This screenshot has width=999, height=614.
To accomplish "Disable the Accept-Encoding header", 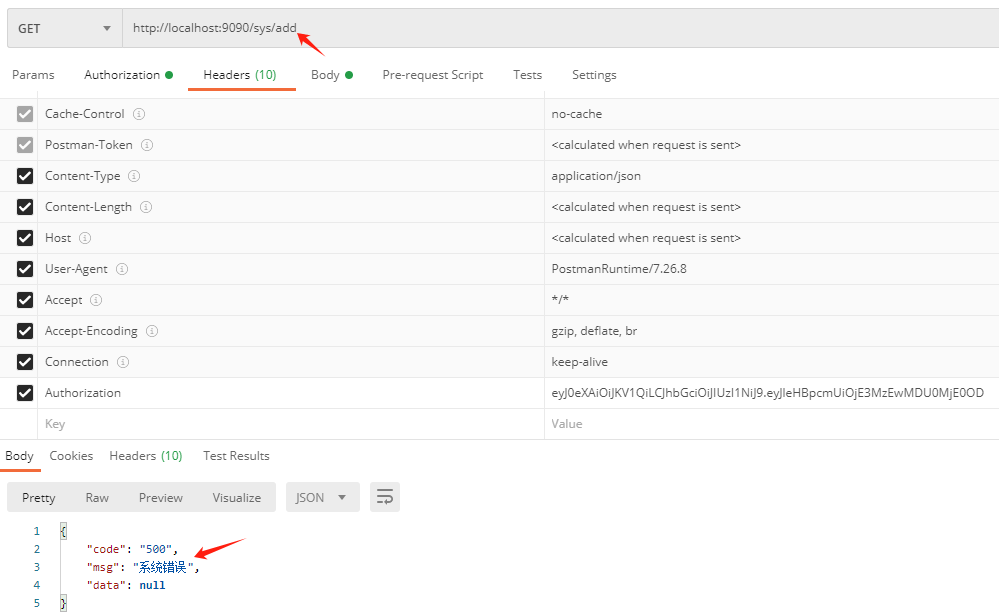I will coord(25,331).
